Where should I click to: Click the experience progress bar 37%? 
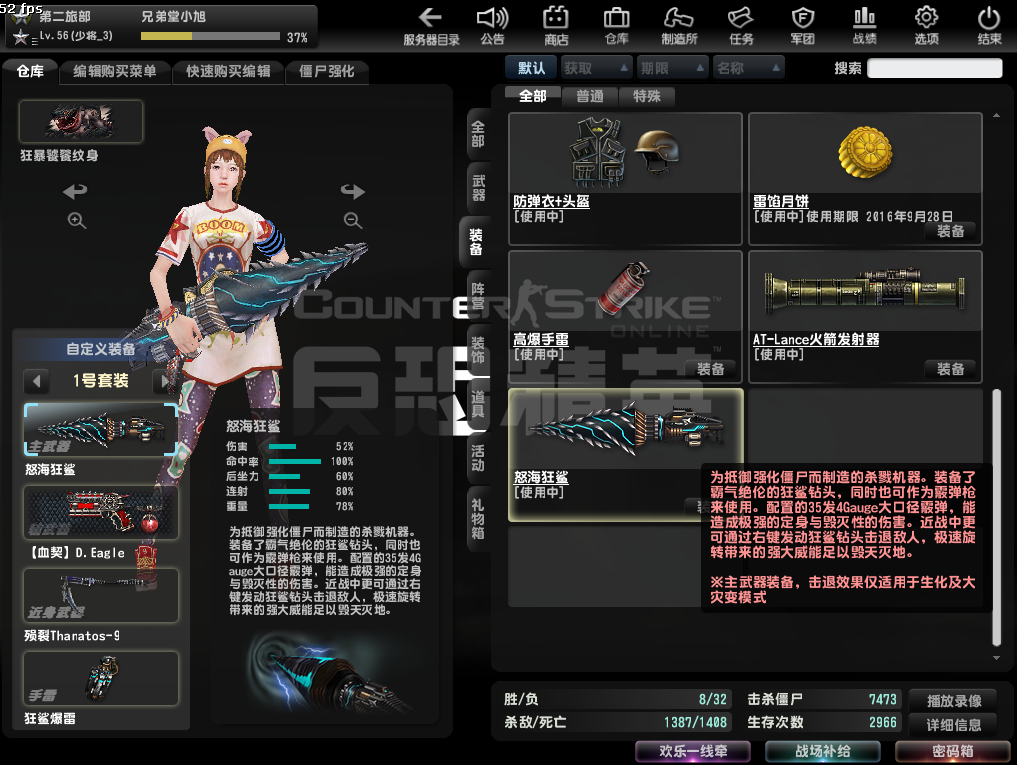(210, 36)
